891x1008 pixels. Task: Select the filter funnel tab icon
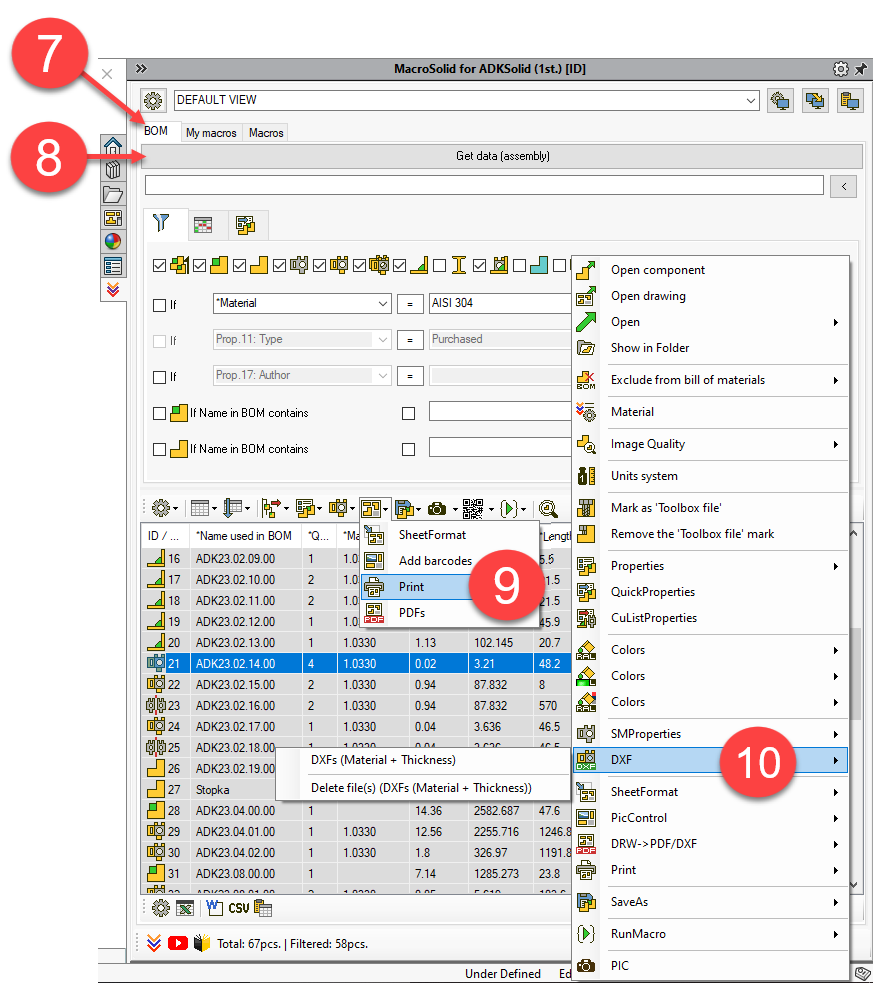[161, 224]
